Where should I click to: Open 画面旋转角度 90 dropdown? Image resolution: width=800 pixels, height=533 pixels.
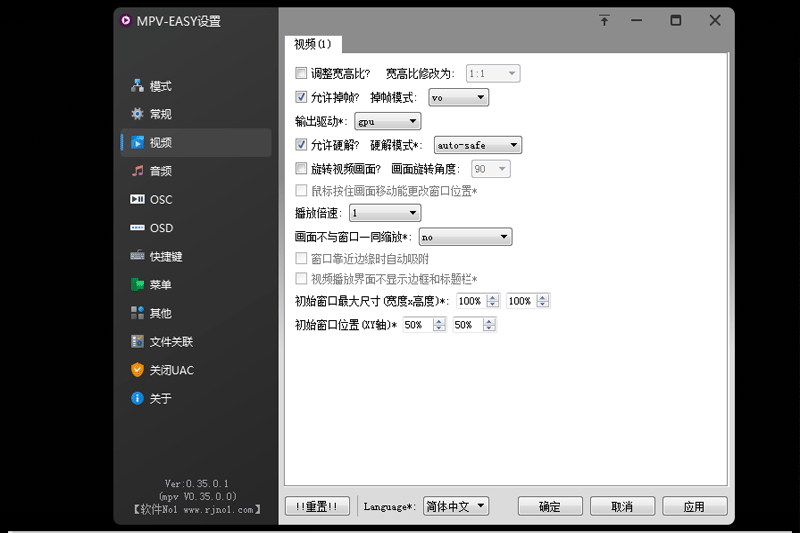click(x=491, y=169)
